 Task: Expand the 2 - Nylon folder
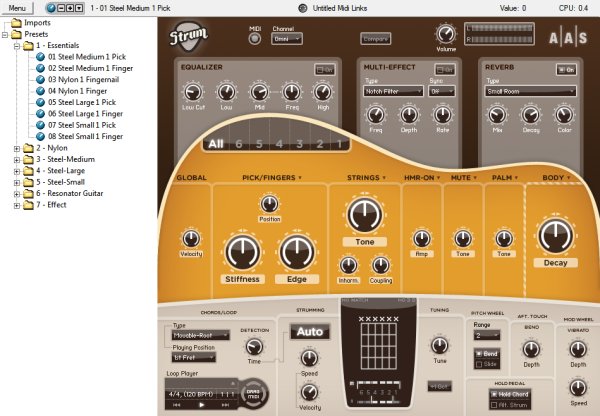[x=17, y=148]
